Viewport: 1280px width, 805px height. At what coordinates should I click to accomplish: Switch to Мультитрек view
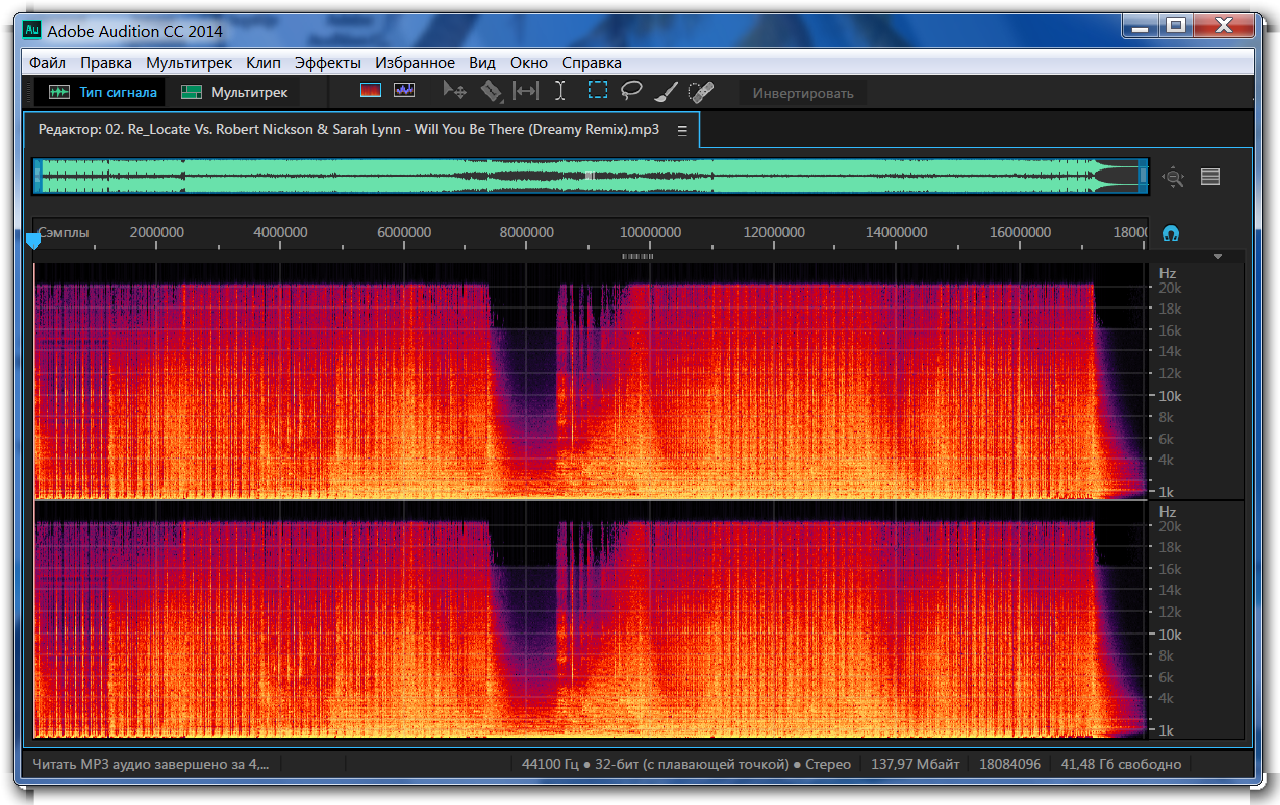234,92
